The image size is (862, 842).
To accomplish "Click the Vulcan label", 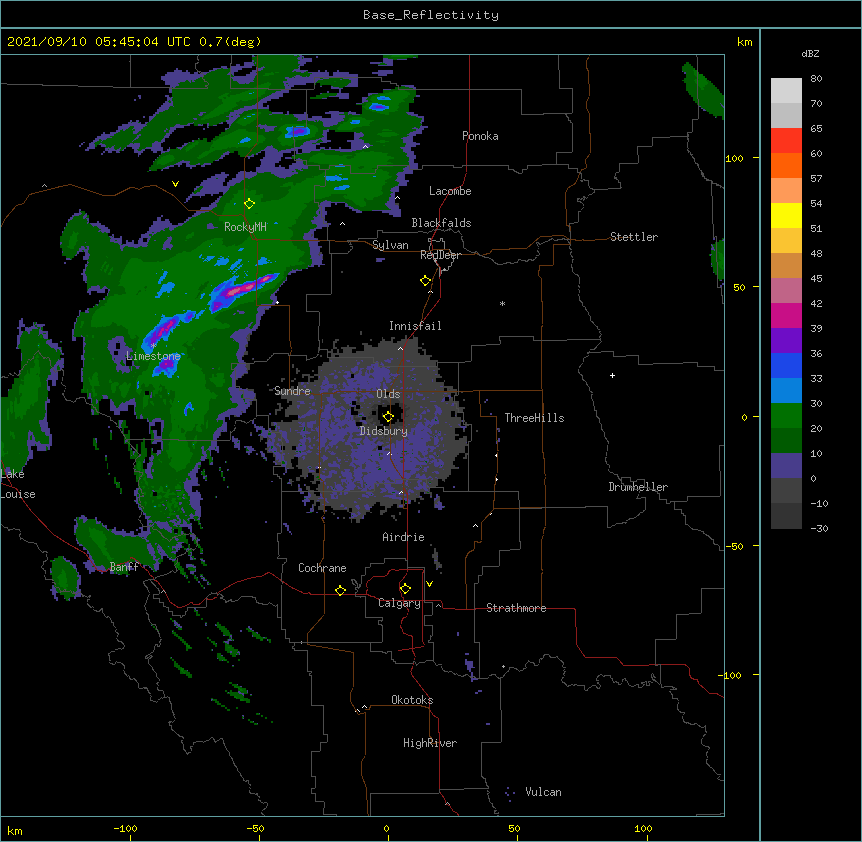I will [x=543, y=792].
